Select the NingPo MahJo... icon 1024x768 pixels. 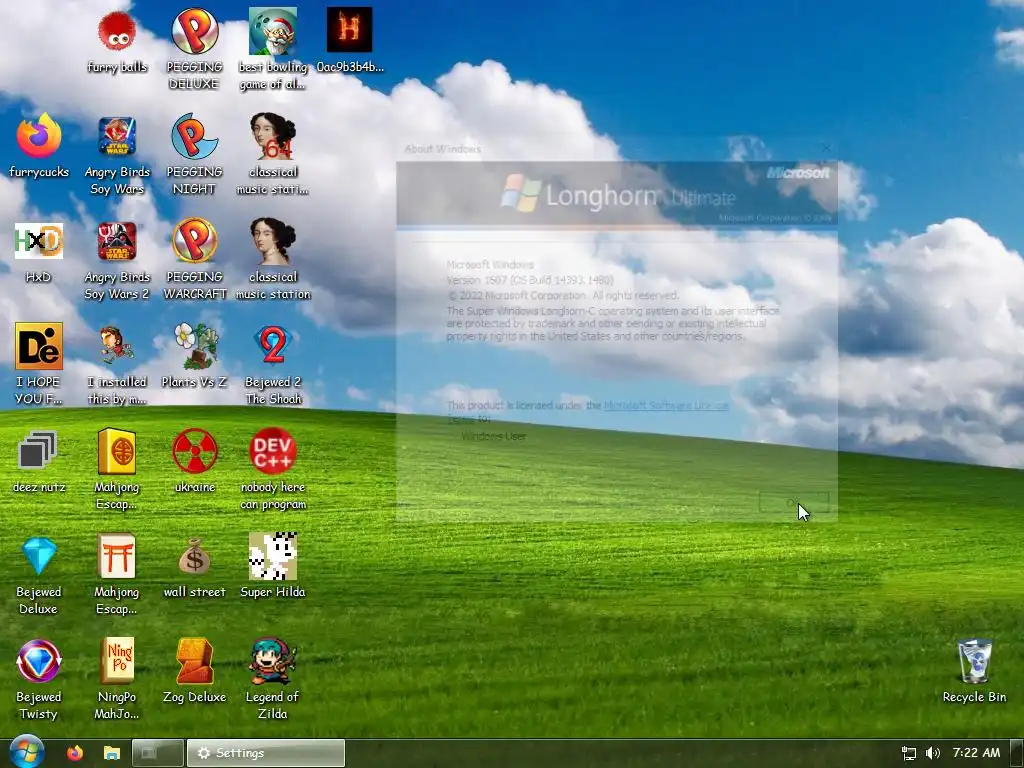coord(117,680)
